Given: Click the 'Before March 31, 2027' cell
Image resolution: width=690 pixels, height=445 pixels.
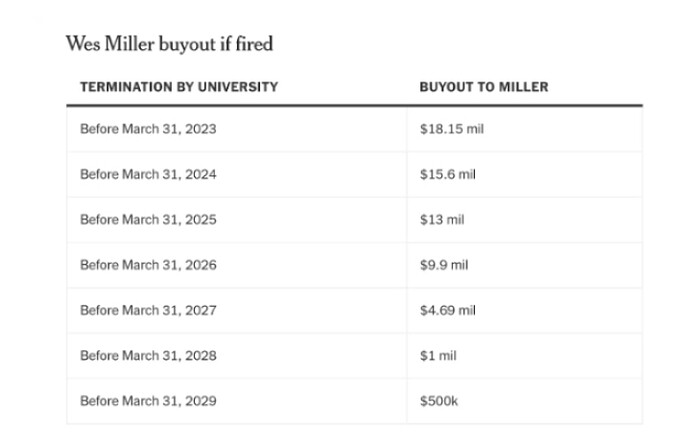Looking at the screenshot, I should (148, 310).
